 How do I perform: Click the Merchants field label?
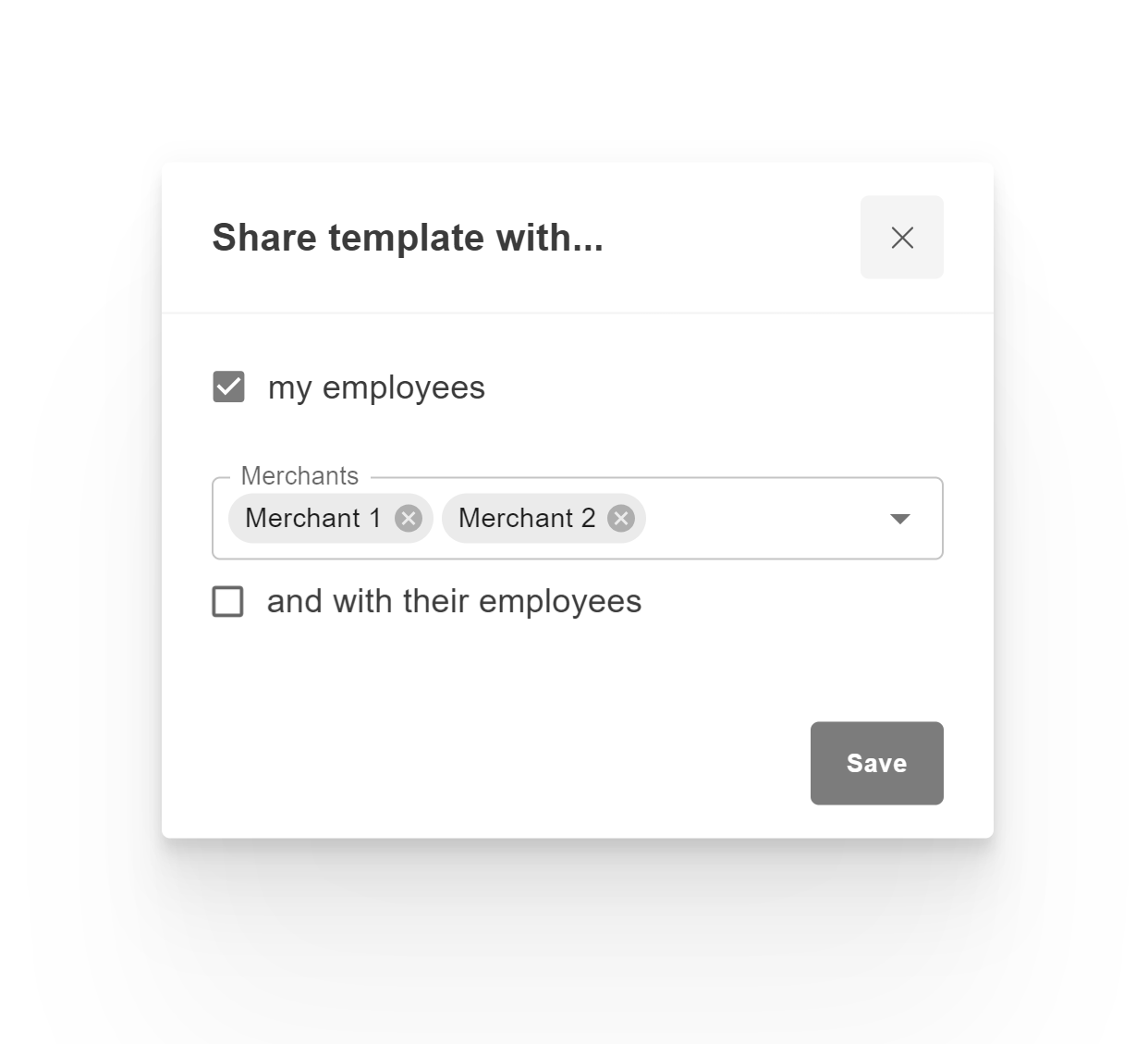pos(299,476)
